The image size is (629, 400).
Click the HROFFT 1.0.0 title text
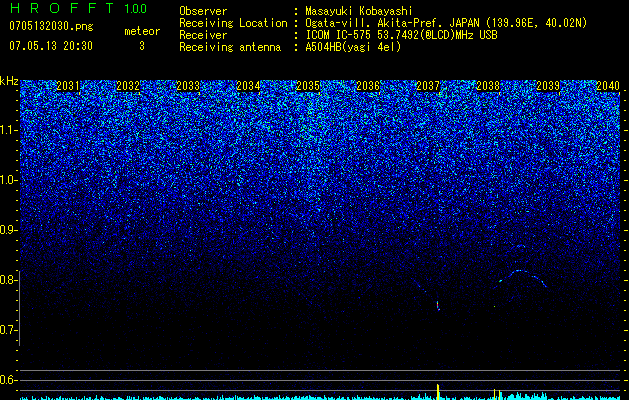coord(79,8)
